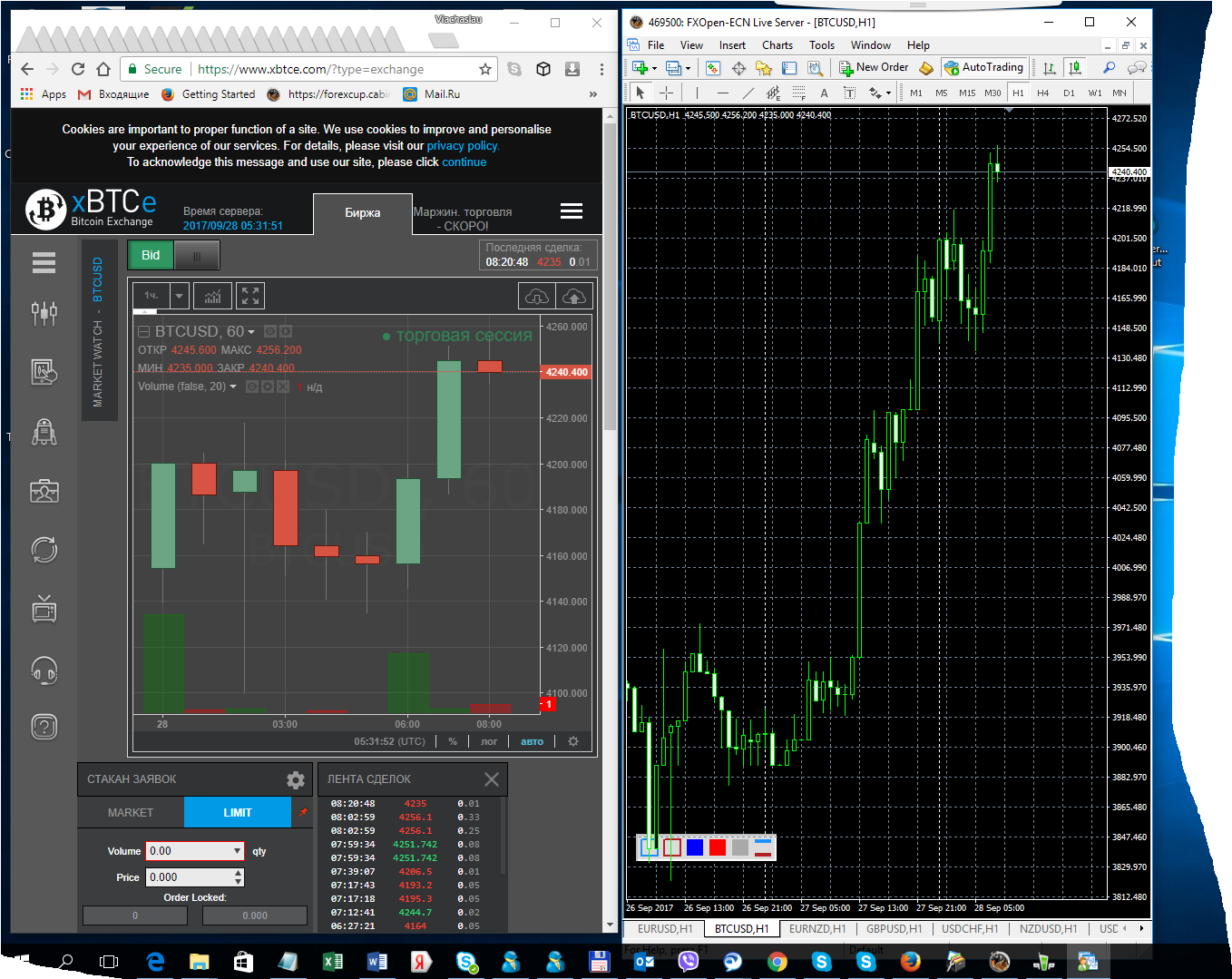
Task: Expand the BTCUSD, 60 symbol dropdown
Action: pos(251,332)
